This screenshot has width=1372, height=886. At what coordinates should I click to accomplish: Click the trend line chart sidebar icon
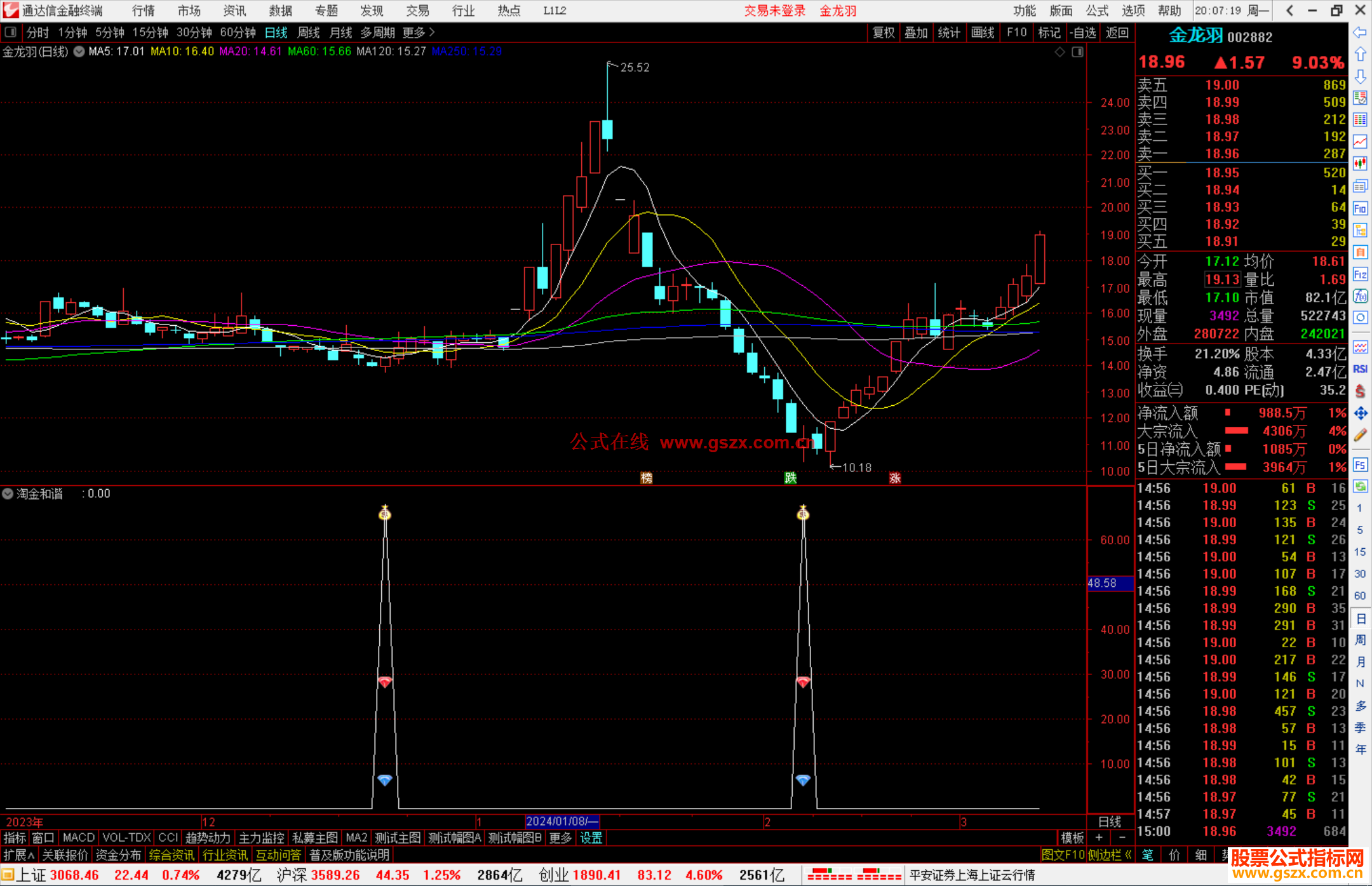click(x=1360, y=142)
